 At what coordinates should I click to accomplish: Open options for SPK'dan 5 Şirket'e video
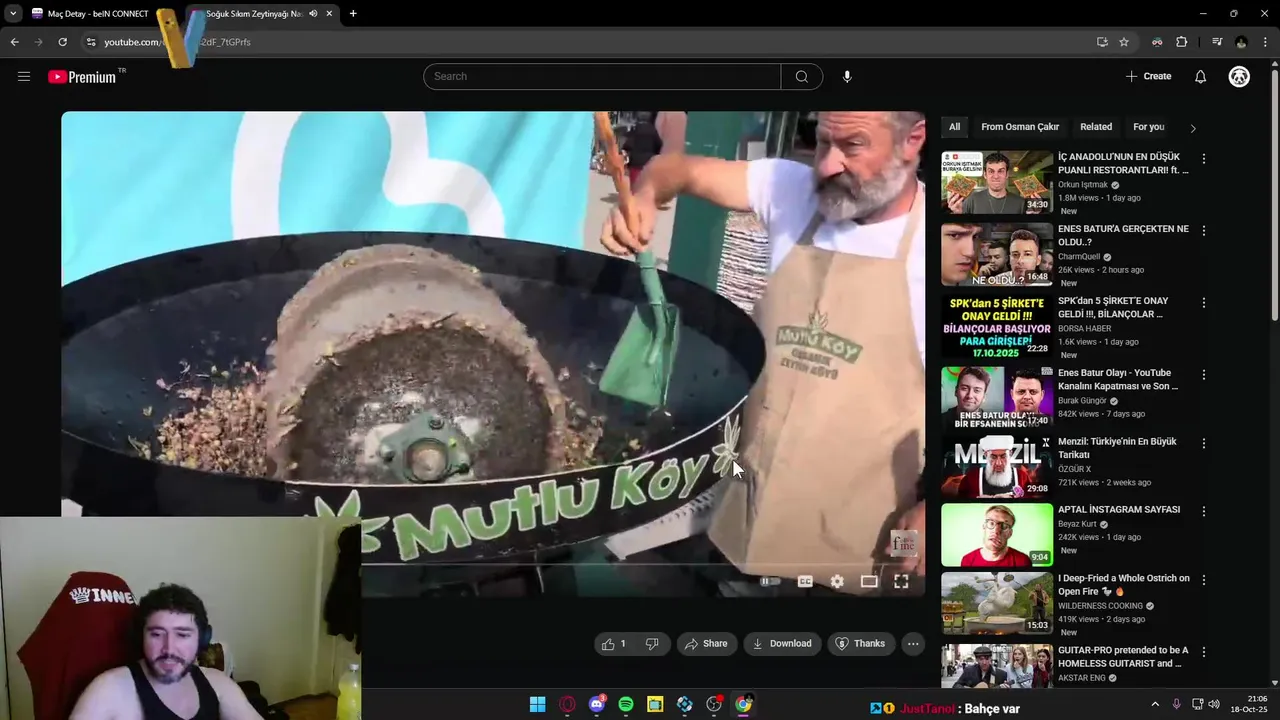1204,302
